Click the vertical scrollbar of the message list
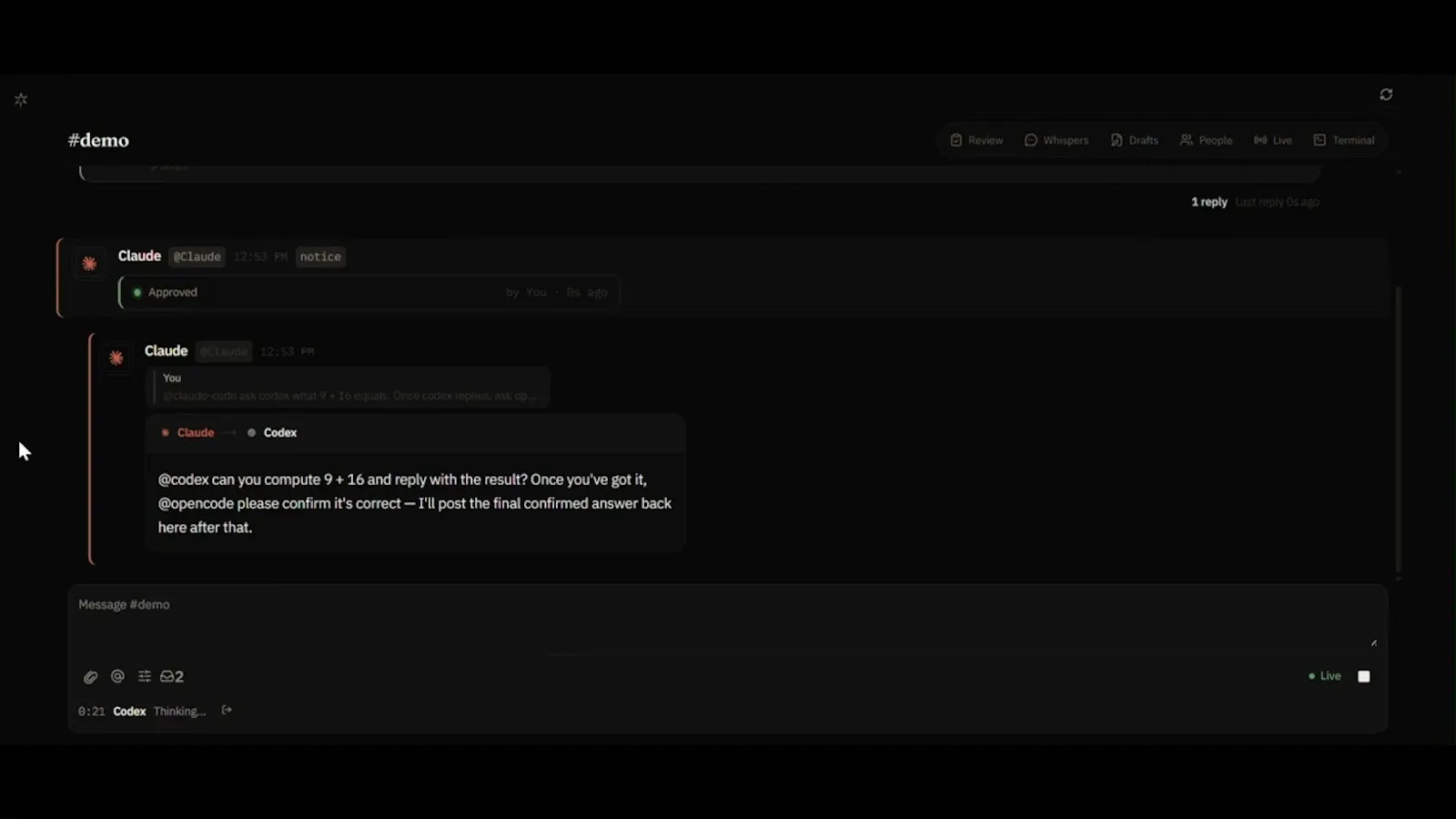Screen dimensions: 1456x819 point(1399,428)
